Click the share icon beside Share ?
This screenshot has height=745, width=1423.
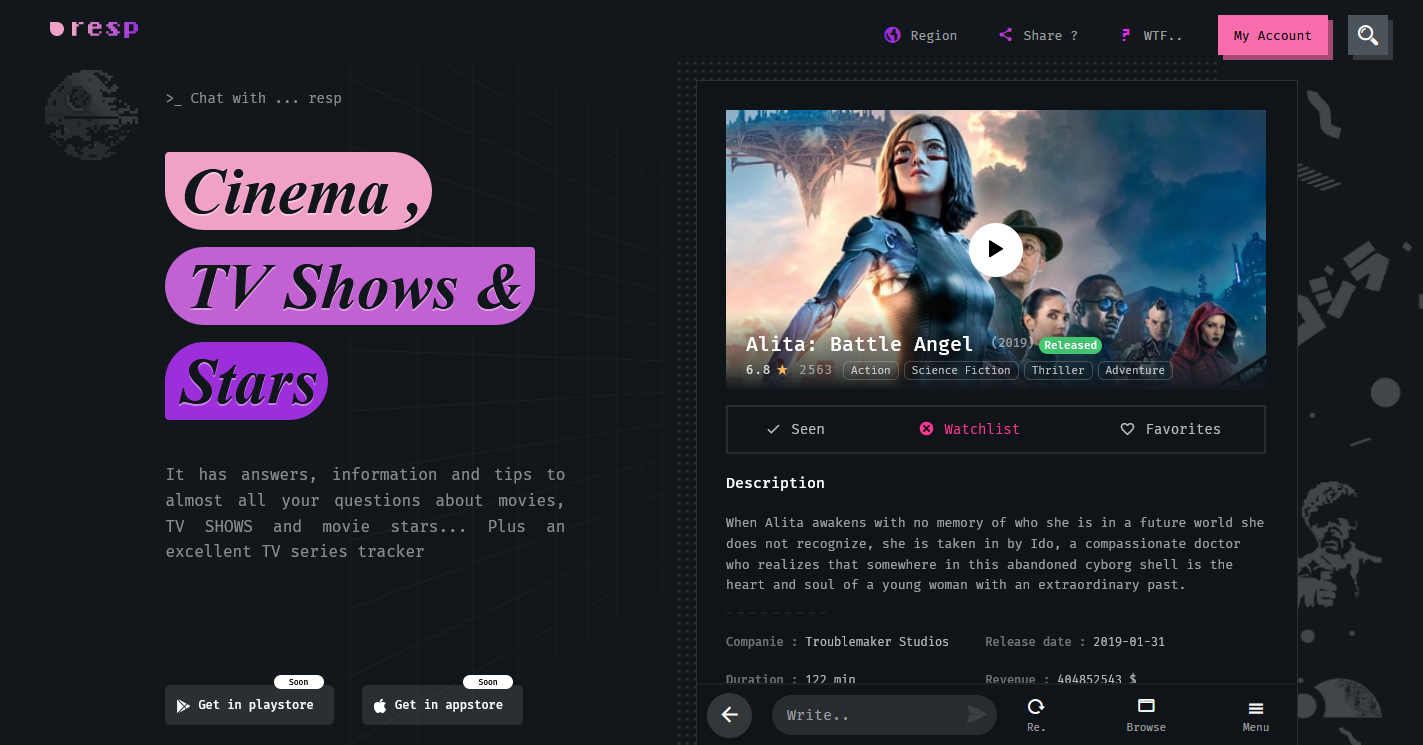1006,35
